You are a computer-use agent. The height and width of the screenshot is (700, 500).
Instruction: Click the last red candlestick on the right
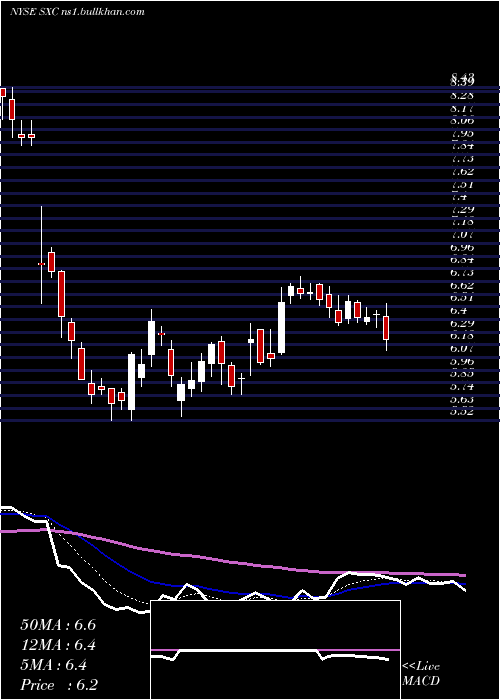tap(386, 328)
